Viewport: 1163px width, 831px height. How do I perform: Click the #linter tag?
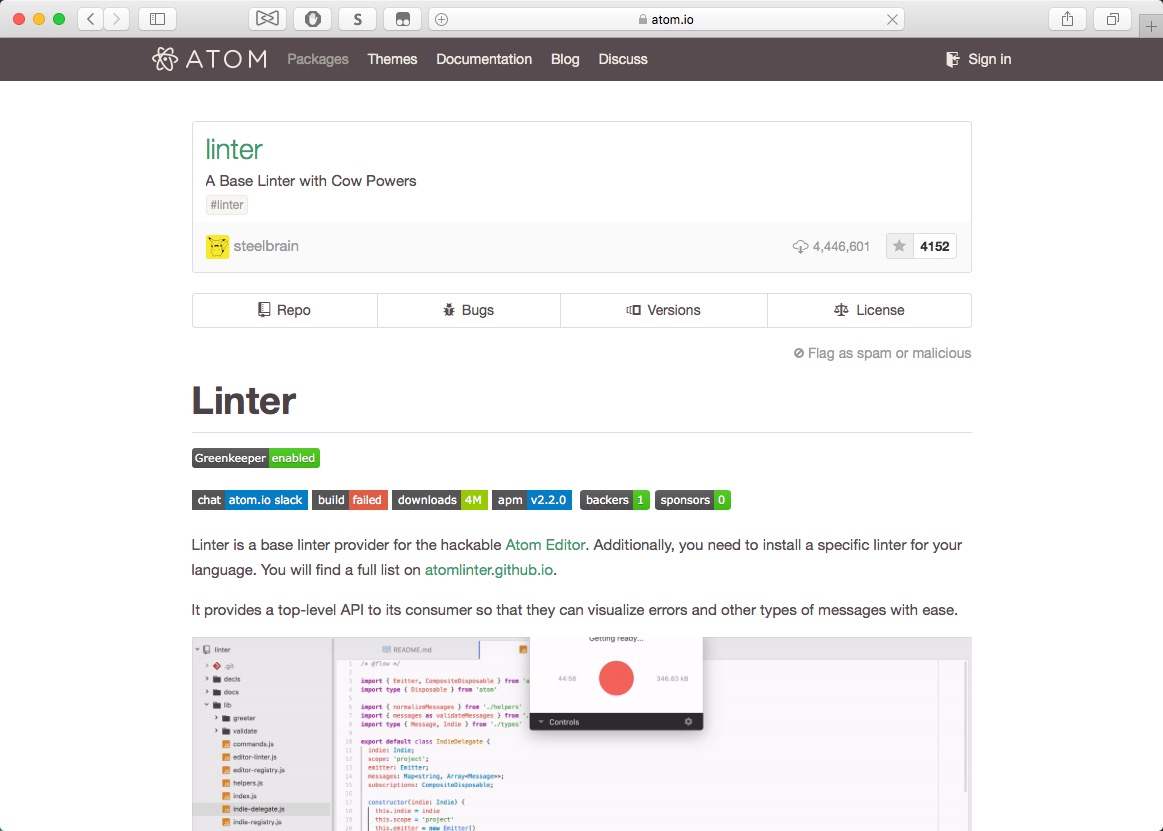click(227, 205)
